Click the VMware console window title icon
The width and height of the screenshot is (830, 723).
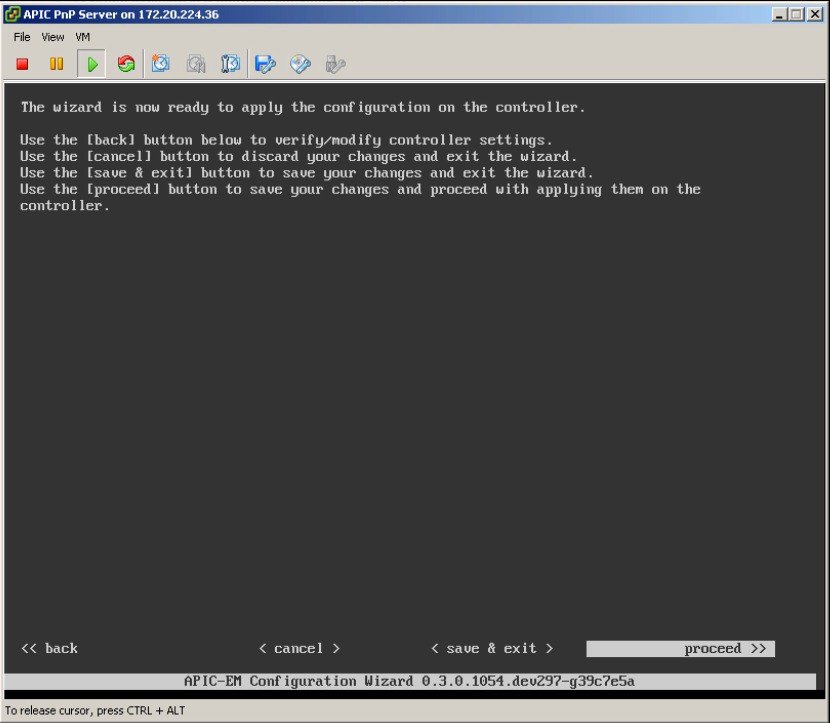point(12,14)
